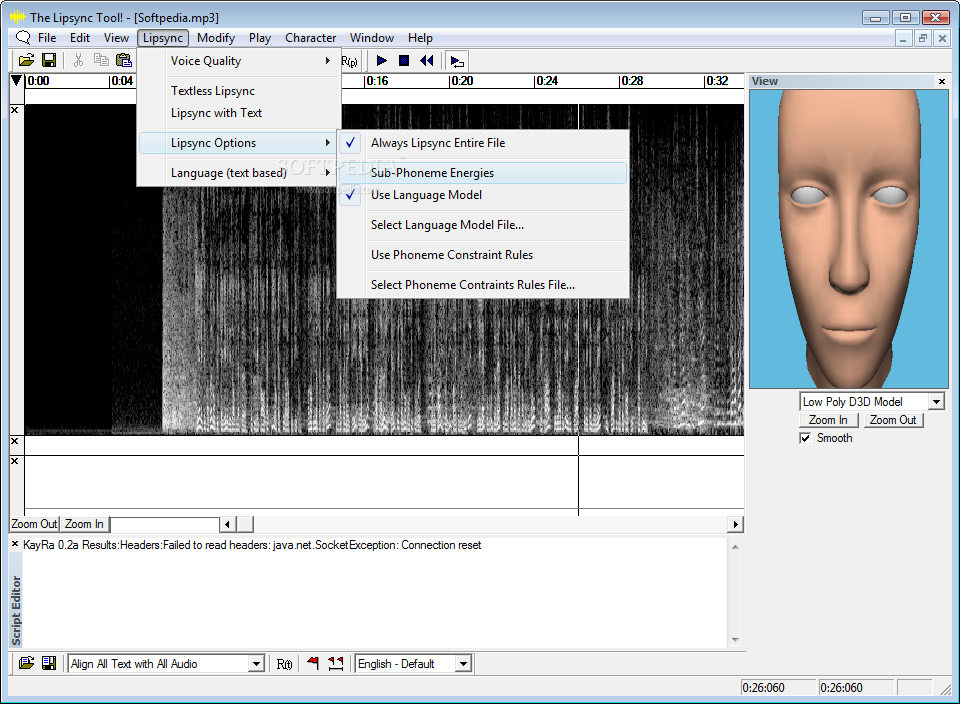Viewport: 960px width, 704px height.
Task: Start audio playback with the Play button
Action: click(x=381, y=61)
